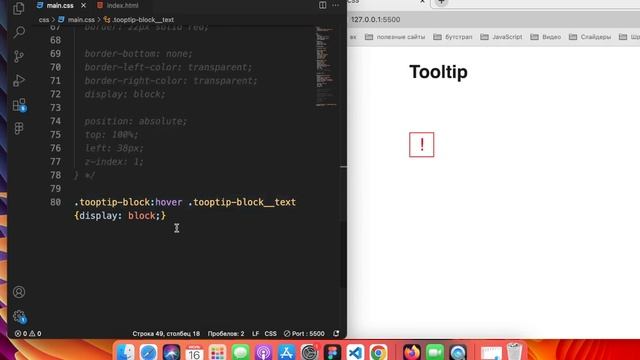Click the 'hover' pseudo-class in code
640x360 pixels.
point(169,202)
